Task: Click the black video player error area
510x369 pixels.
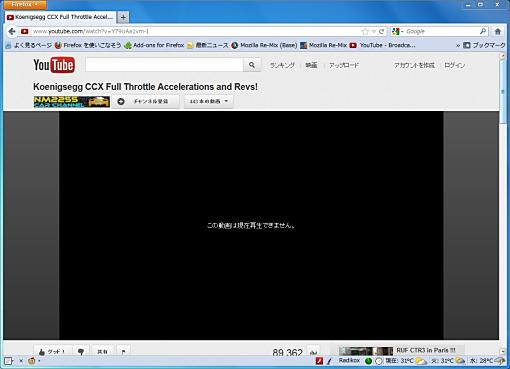Action: pos(251,226)
